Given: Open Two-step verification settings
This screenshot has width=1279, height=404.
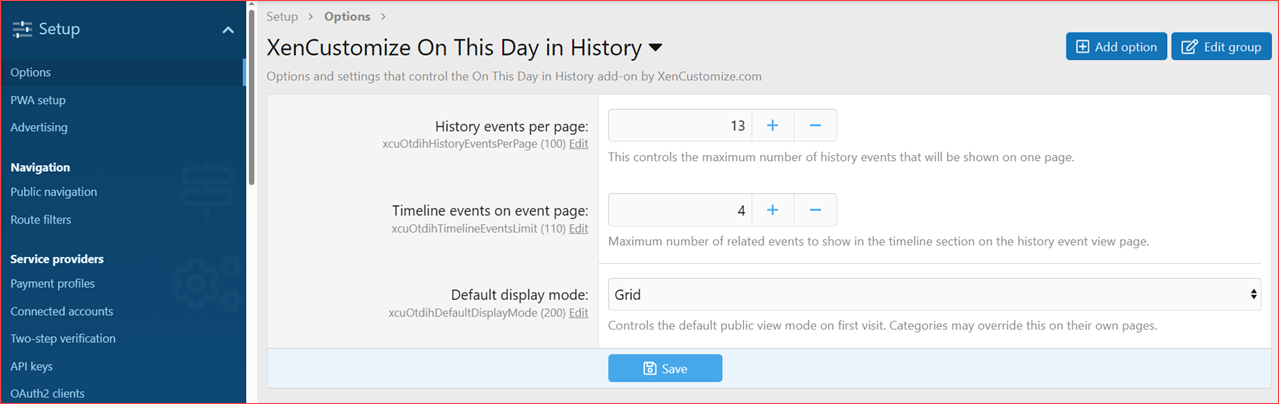Looking at the screenshot, I should tap(63, 339).
